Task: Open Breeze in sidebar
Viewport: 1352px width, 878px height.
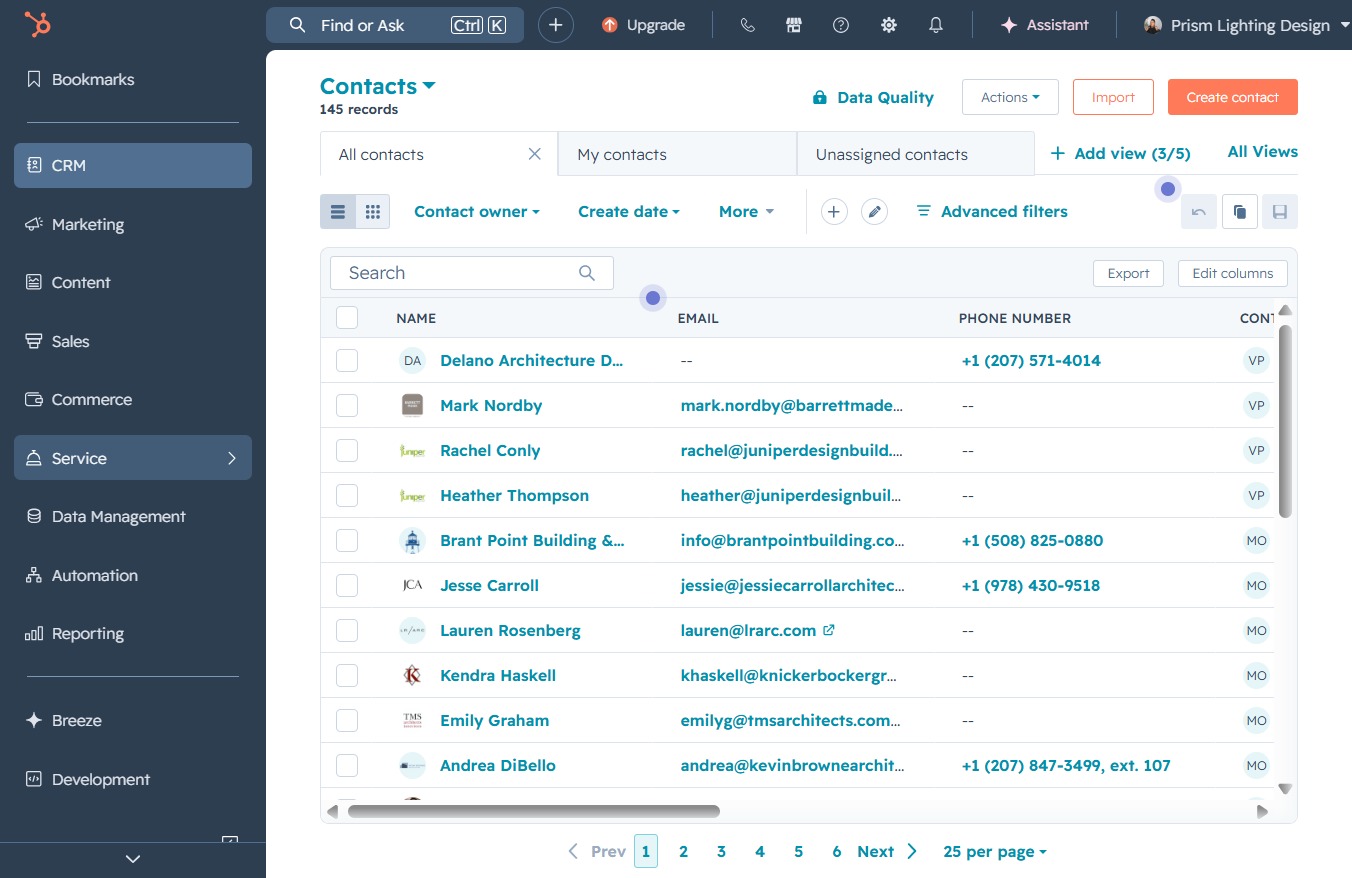Action: tap(133, 720)
